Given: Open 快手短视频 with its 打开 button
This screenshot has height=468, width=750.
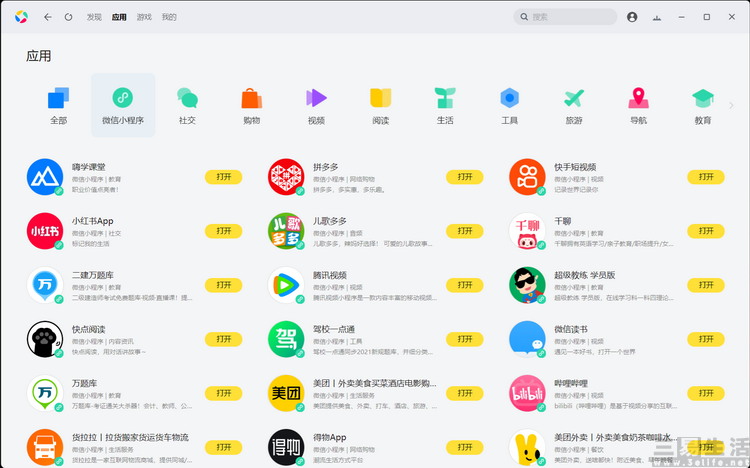Looking at the screenshot, I should coord(706,177).
